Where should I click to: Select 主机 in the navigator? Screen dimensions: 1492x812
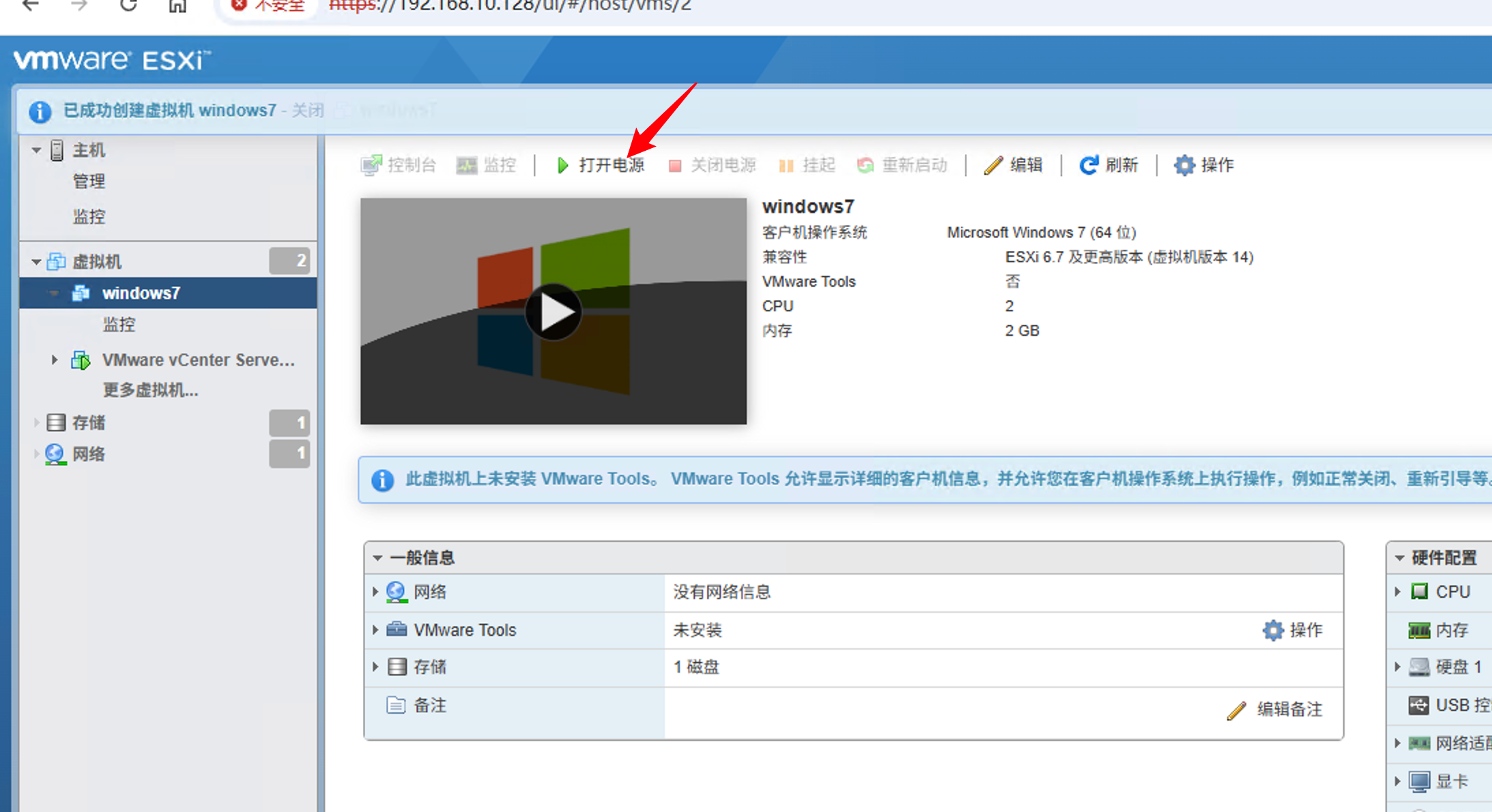(89, 150)
